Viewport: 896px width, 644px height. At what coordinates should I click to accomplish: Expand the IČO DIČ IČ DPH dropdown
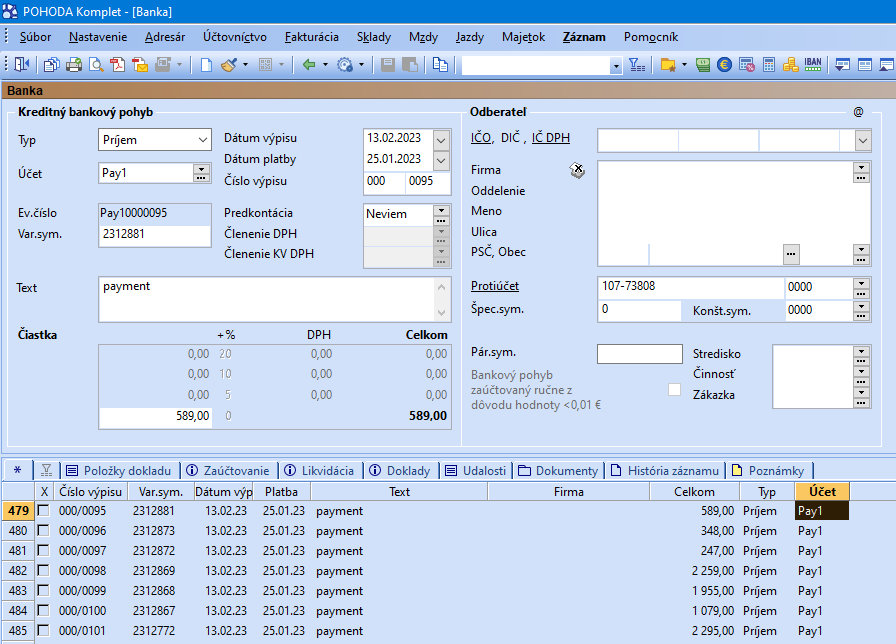click(863, 140)
